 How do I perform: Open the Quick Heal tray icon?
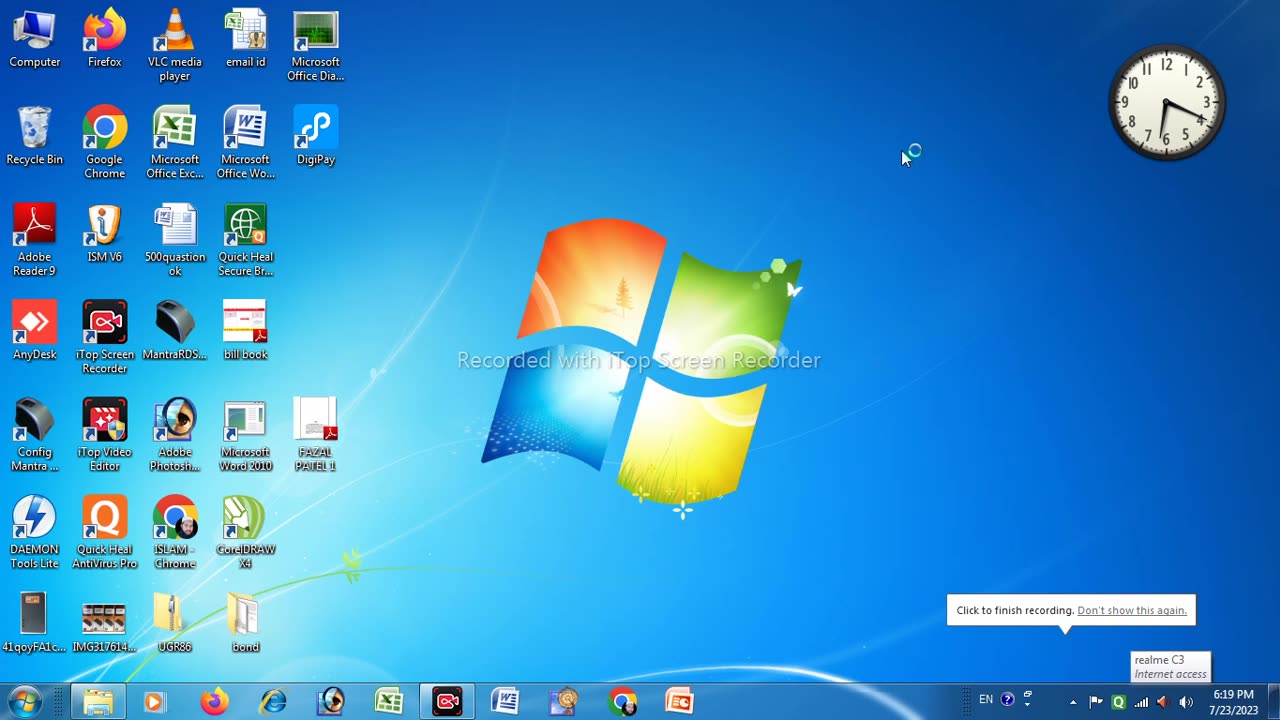pos(1118,702)
